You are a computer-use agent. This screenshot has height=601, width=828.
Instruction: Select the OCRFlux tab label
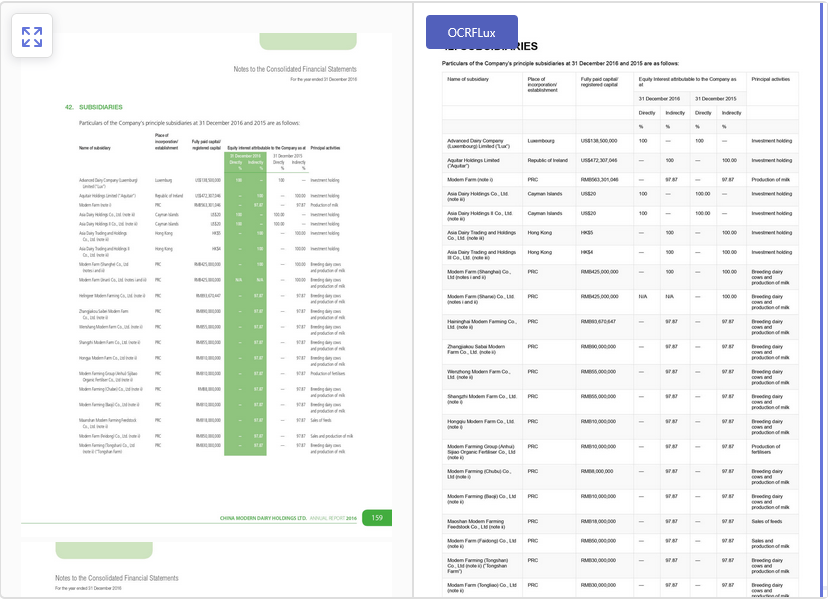pyautogui.click(x=471, y=32)
